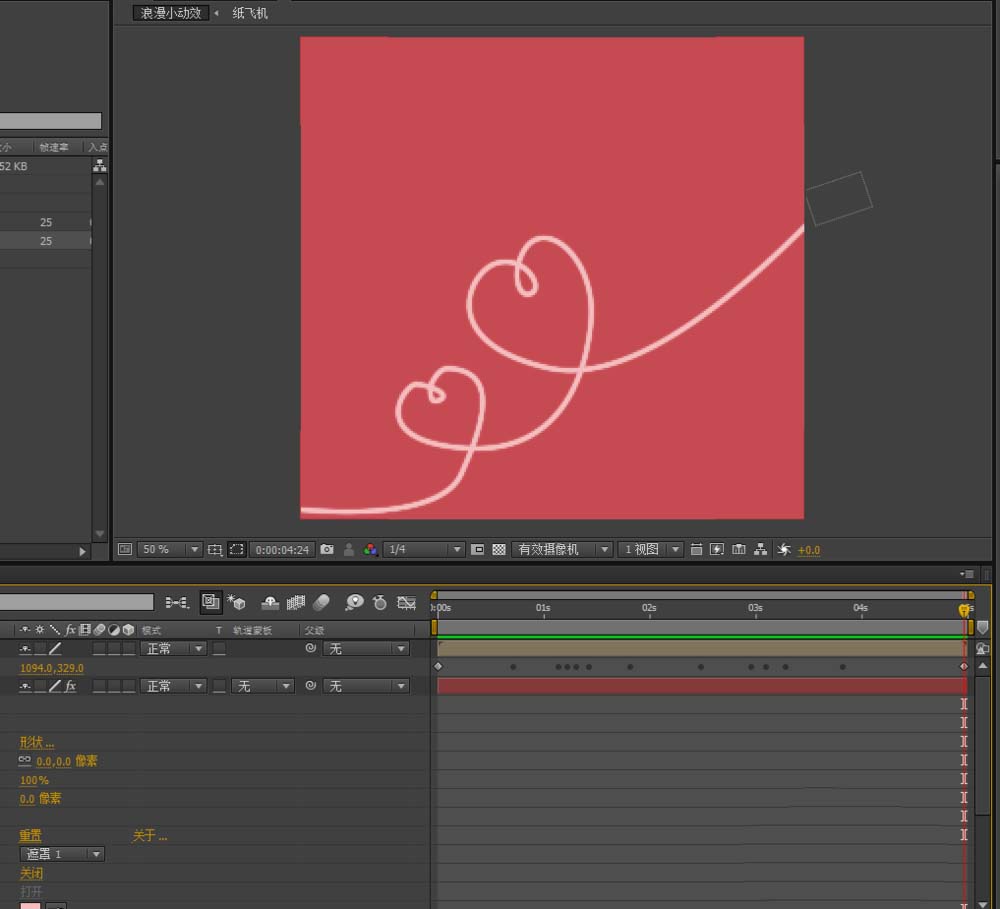
Task: Open the 遮罩 1 mask dropdown
Action: pyautogui.click(x=62, y=854)
